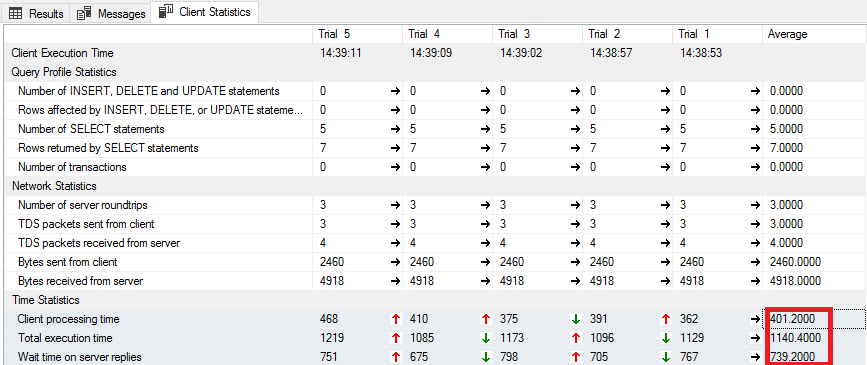This screenshot has height=365, width=867.
Task: Click Trial 3 client processing time 375
Action: point(509,319)
